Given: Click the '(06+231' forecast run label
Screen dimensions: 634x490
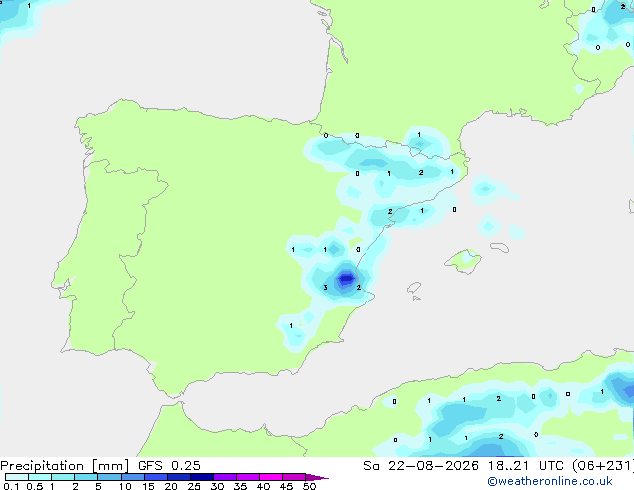Looking at the screenshot, I should pos(602,466).
